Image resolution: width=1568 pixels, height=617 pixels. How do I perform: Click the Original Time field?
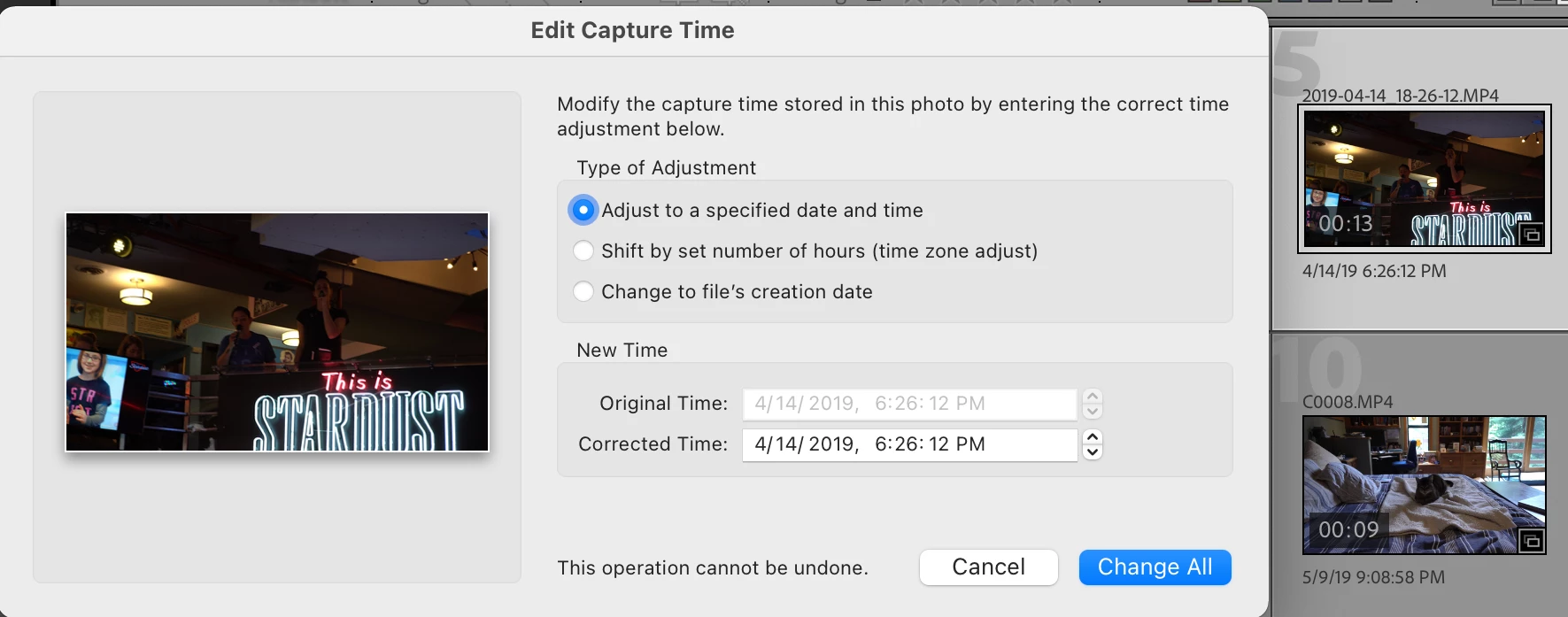(x=909, y=404)
